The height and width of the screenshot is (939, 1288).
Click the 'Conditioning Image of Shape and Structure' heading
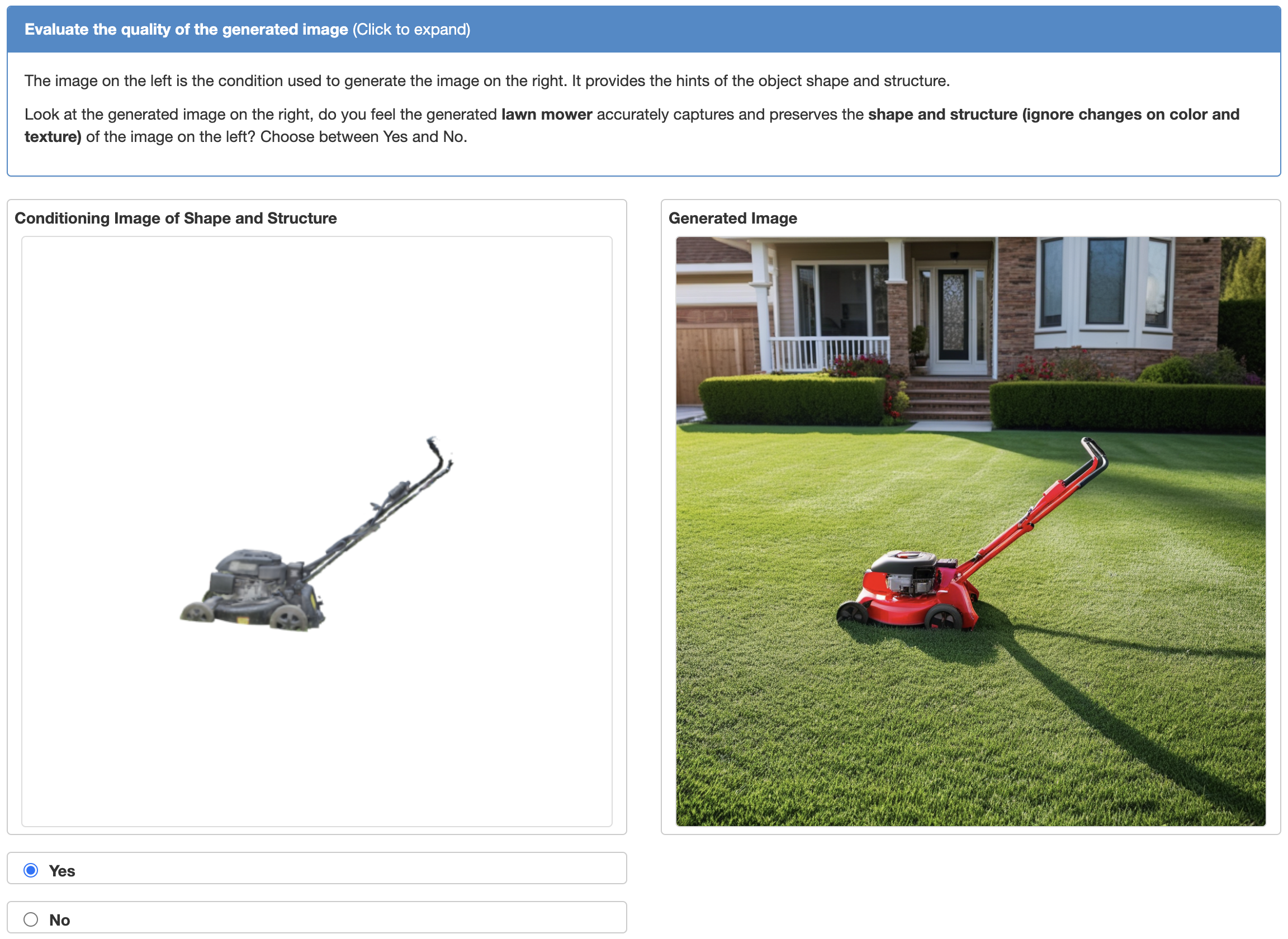(175, 219)
